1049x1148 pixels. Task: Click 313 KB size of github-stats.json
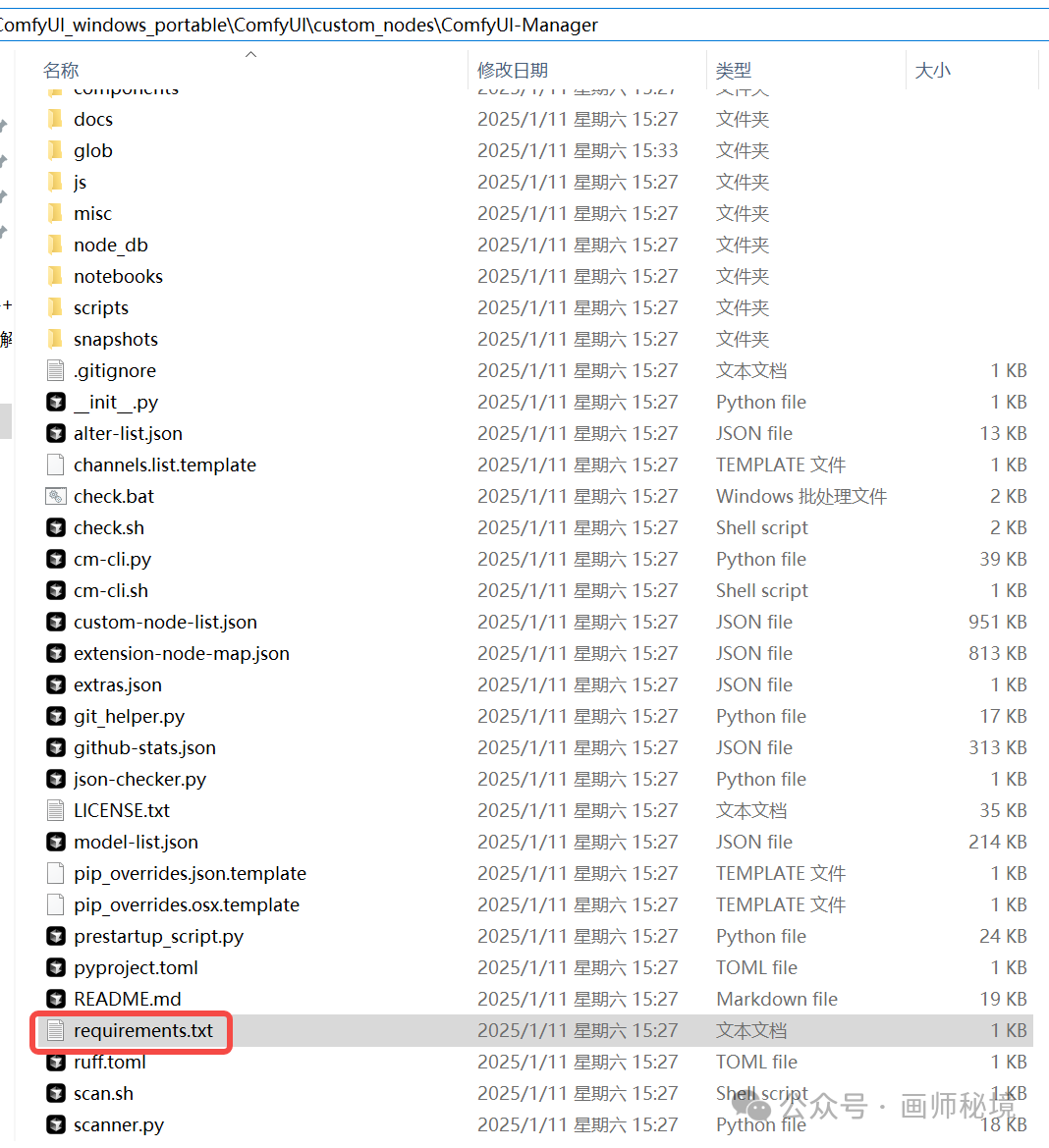point(997,748)
